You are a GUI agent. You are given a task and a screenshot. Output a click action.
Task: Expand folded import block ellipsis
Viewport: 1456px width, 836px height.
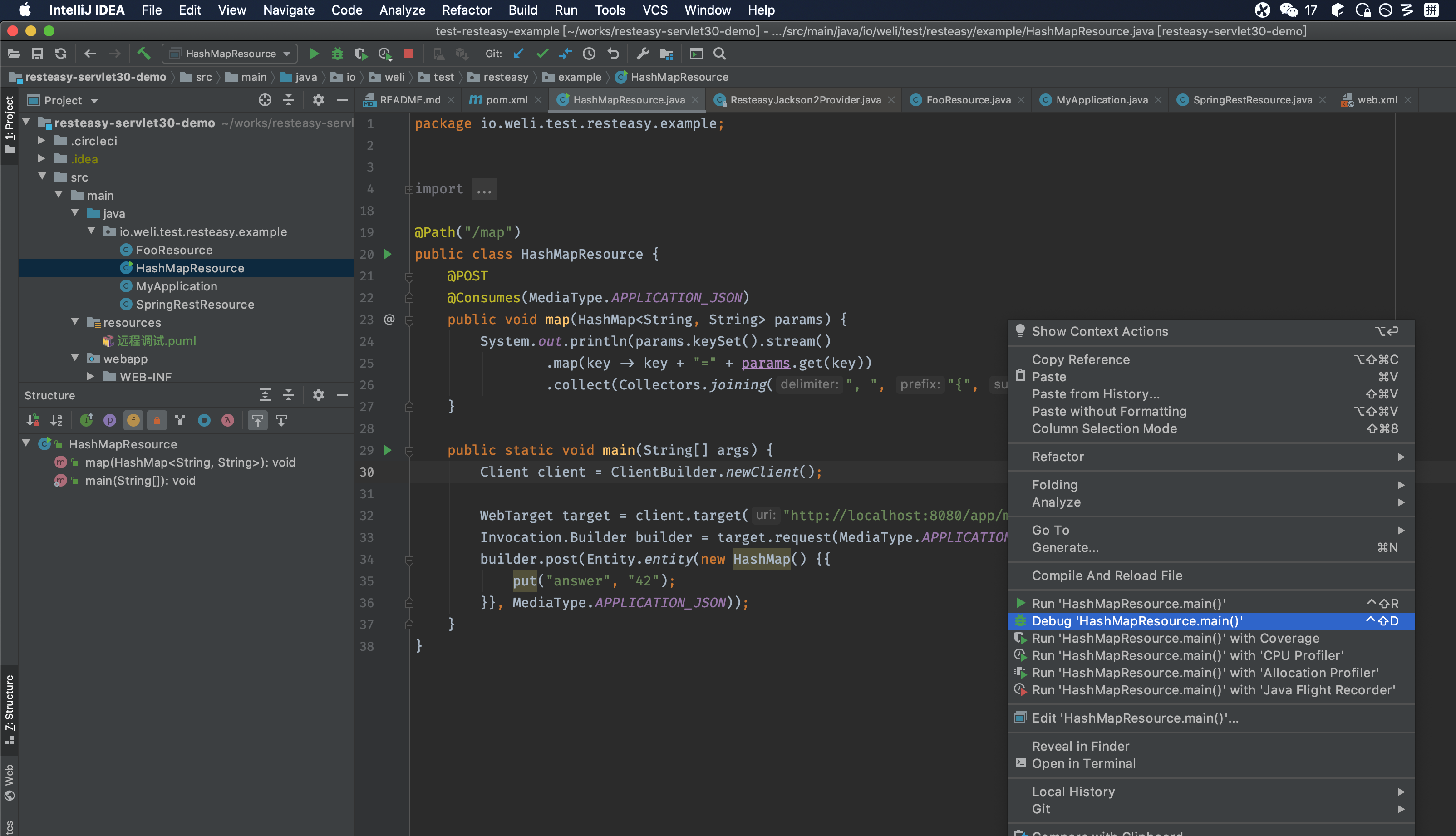[484, 189]
